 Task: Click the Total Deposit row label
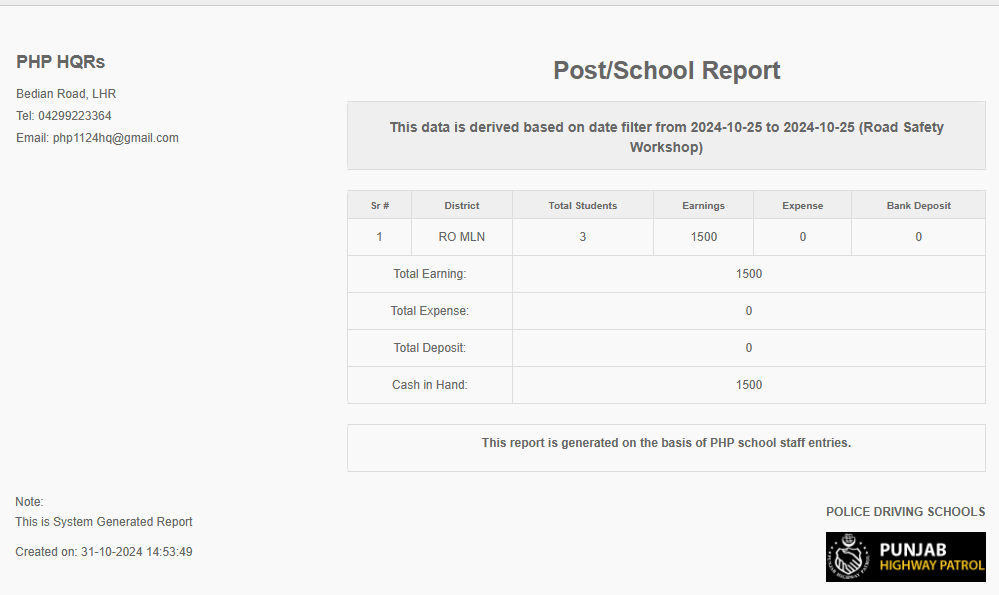(430, 348)
